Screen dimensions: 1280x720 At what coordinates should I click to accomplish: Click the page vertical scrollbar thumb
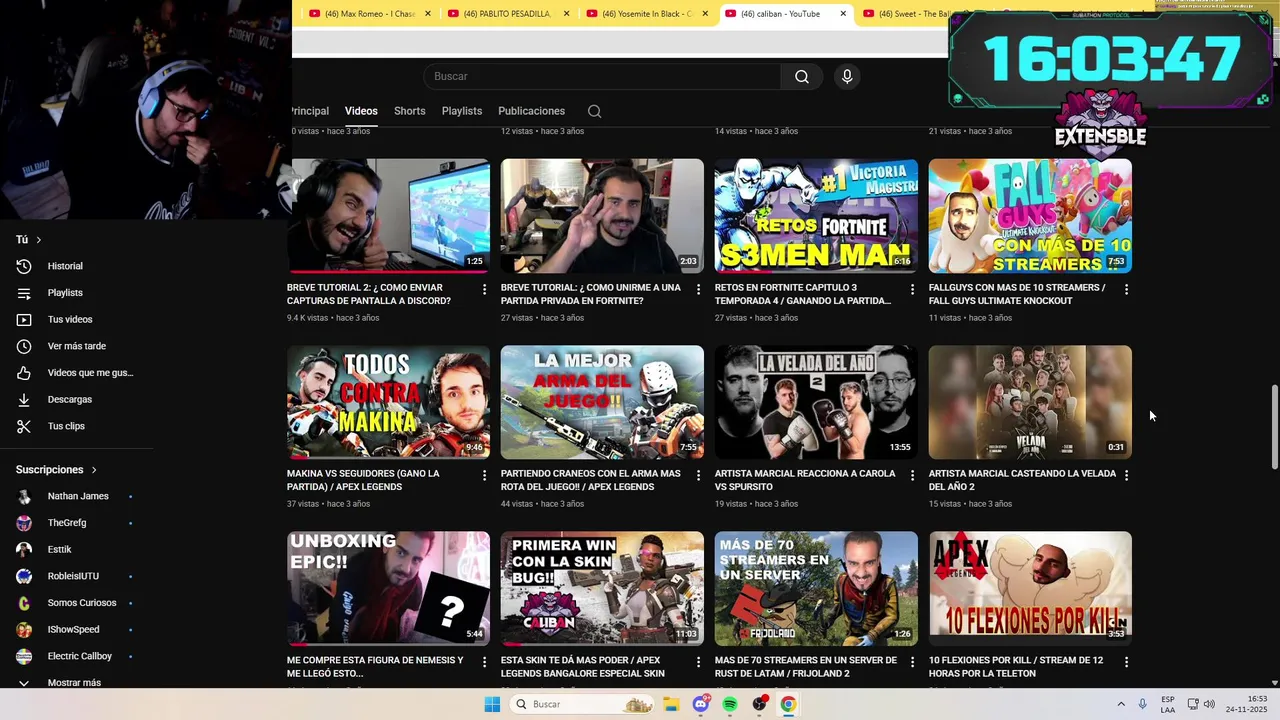(x=1274, y=426)
